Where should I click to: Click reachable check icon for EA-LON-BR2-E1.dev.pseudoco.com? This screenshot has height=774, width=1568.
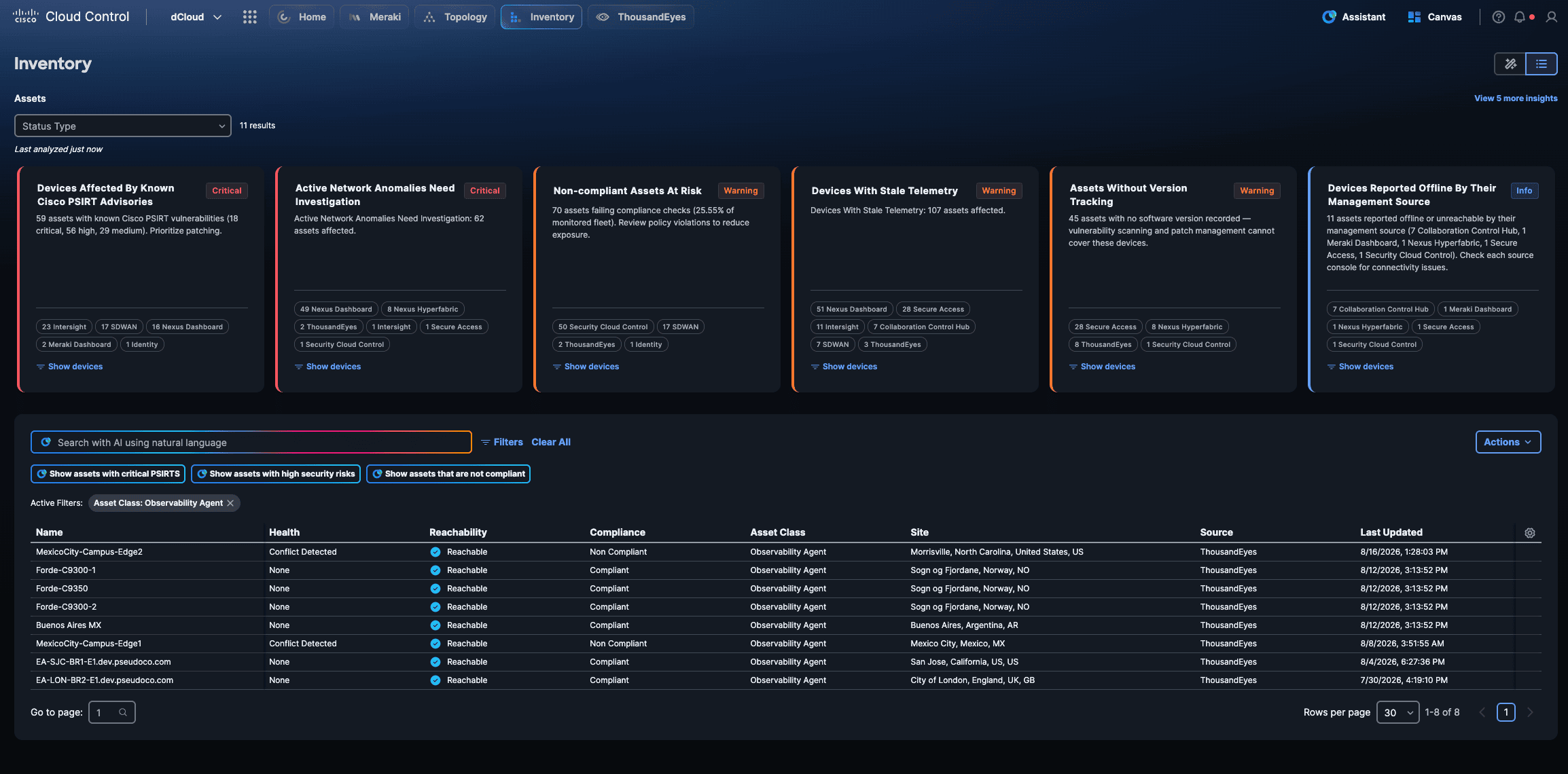[435, 680]
